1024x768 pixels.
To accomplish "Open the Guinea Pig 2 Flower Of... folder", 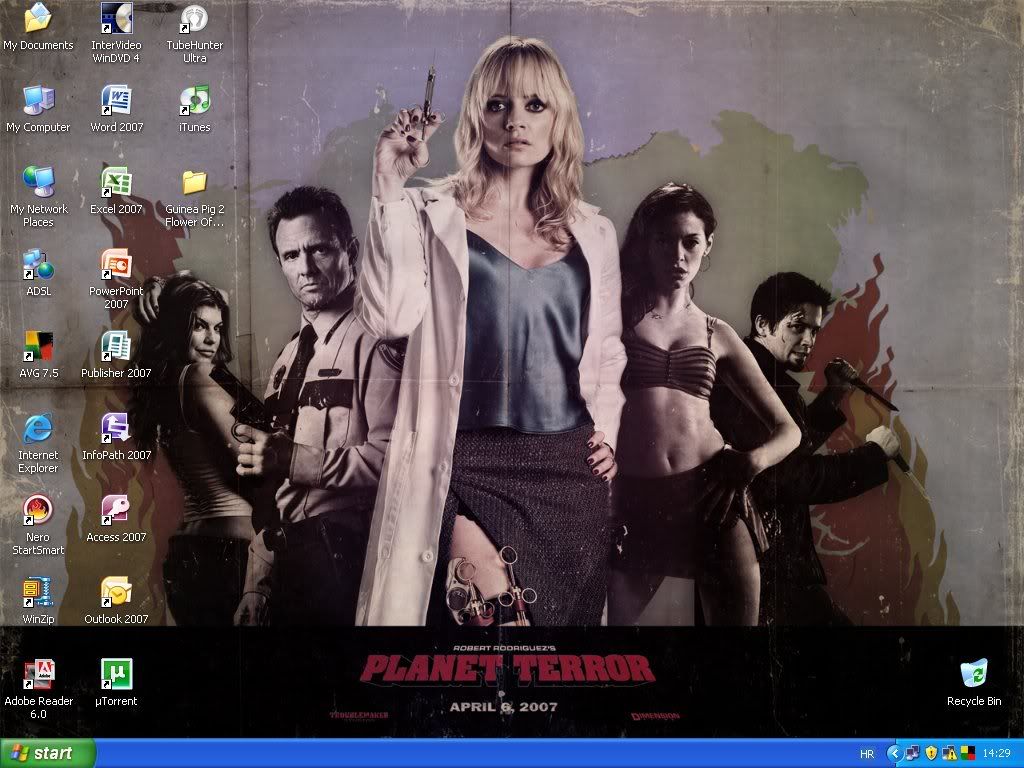I will pos(194,182).
